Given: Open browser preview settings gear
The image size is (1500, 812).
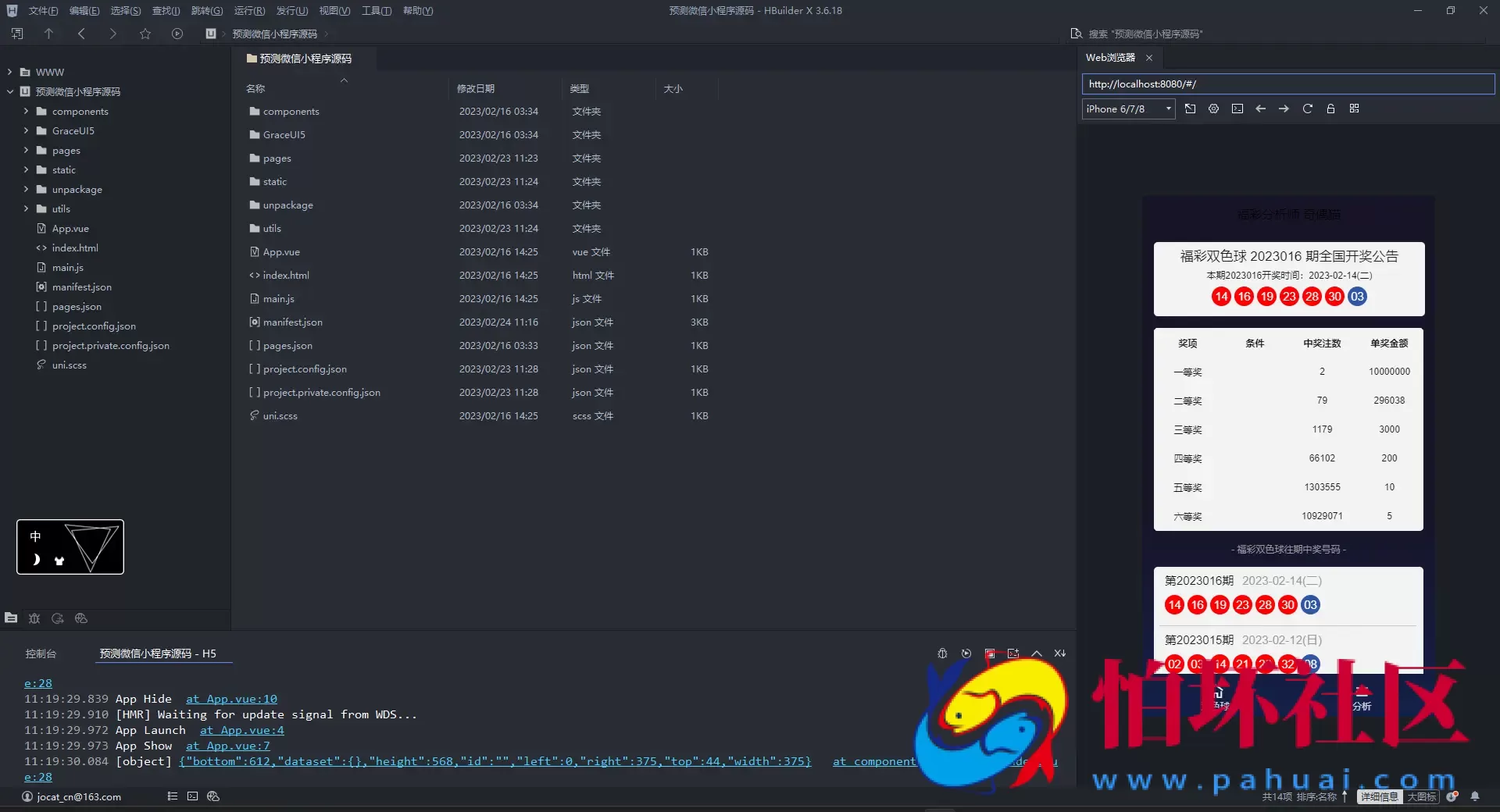Looking at the screenshot, I should (1213, 109).
